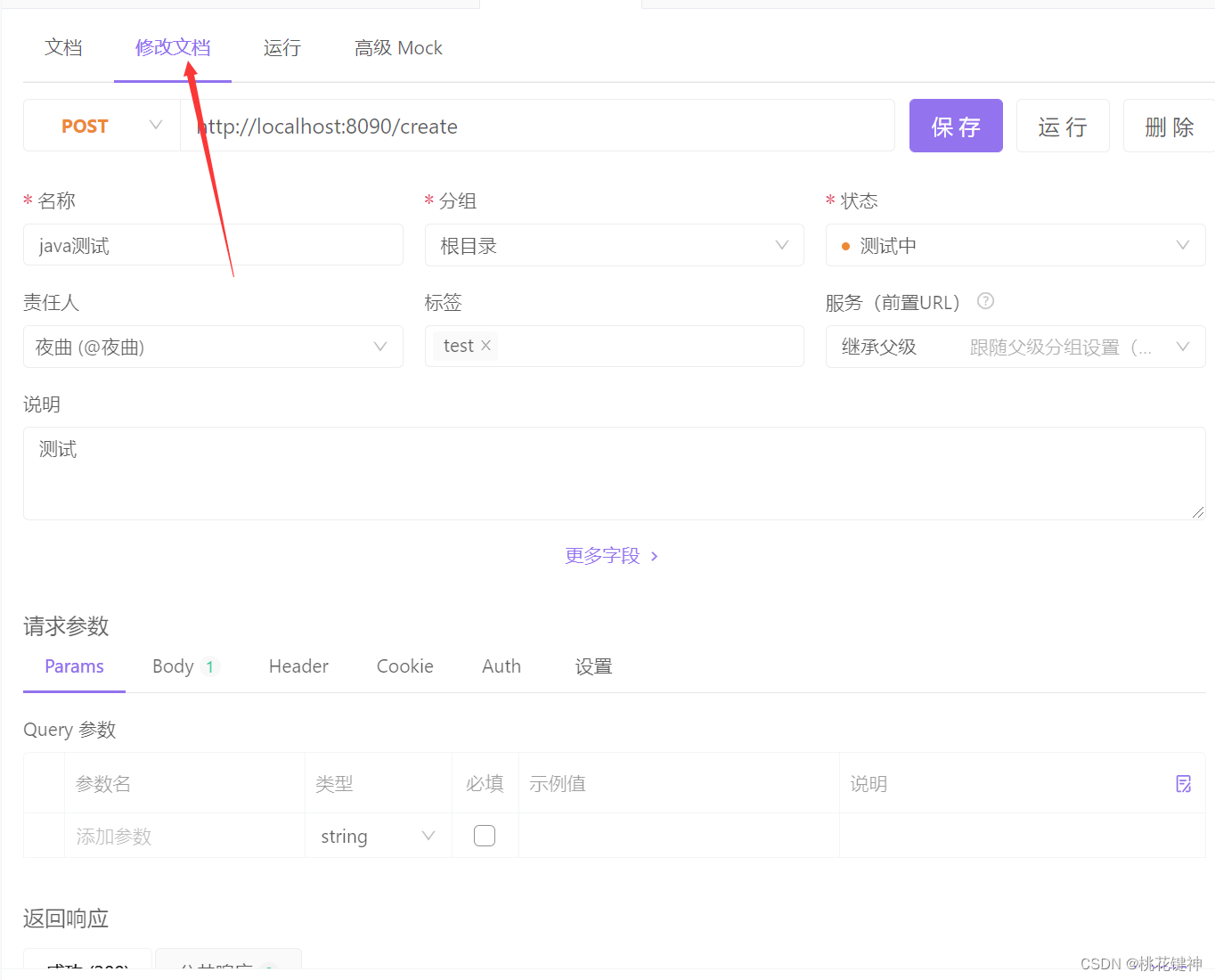Screen dimensions: 1215x980
Task: Select the Params tab
Action: pyautogui.click(x=74, y=666)
